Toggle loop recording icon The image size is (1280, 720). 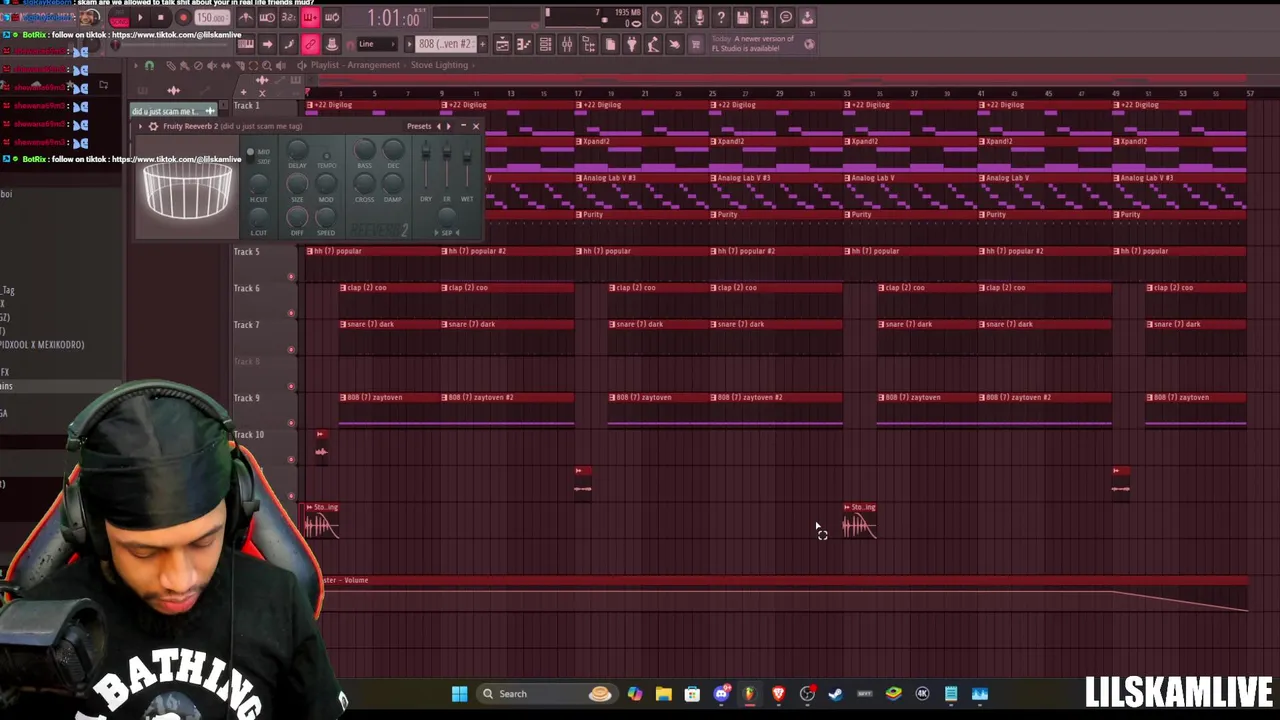coord(332,17)
